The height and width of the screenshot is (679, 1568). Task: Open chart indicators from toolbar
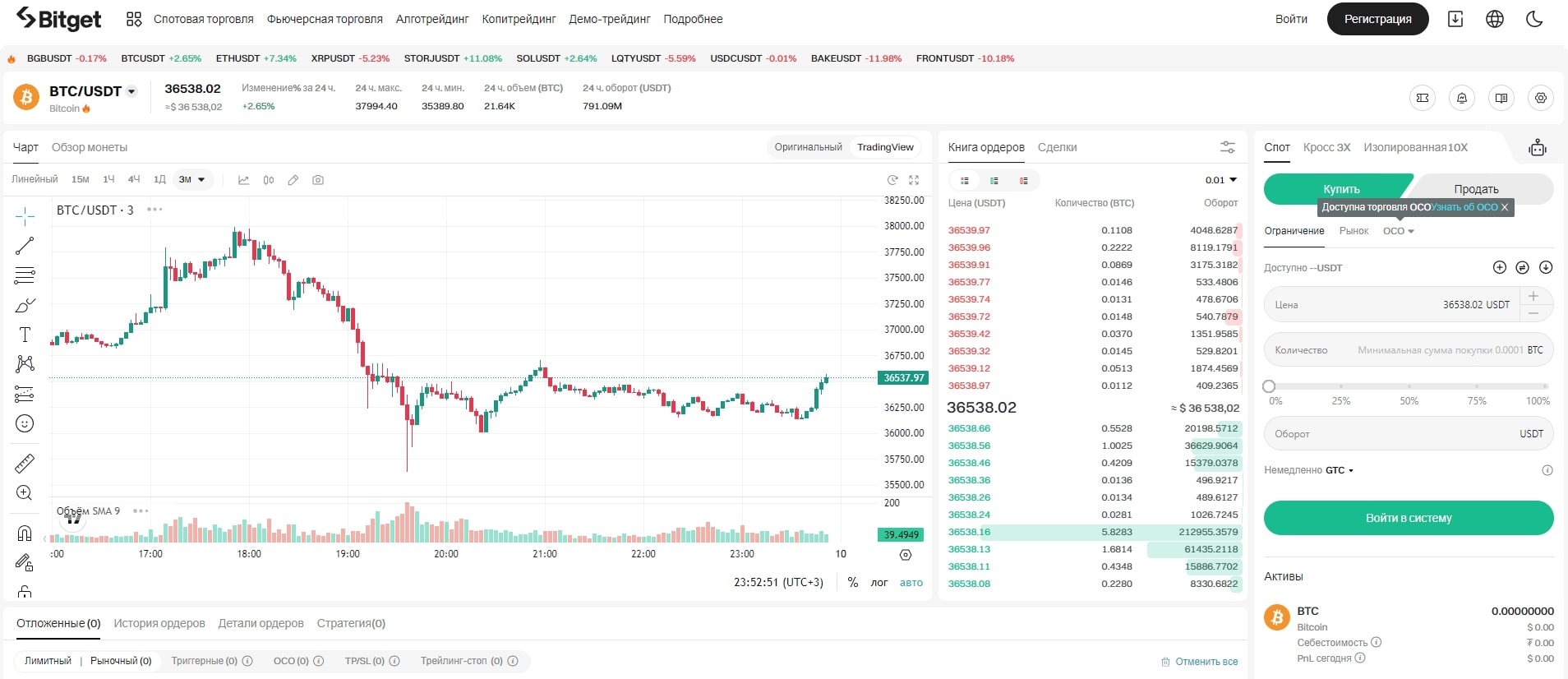click(x=243, y=180)
